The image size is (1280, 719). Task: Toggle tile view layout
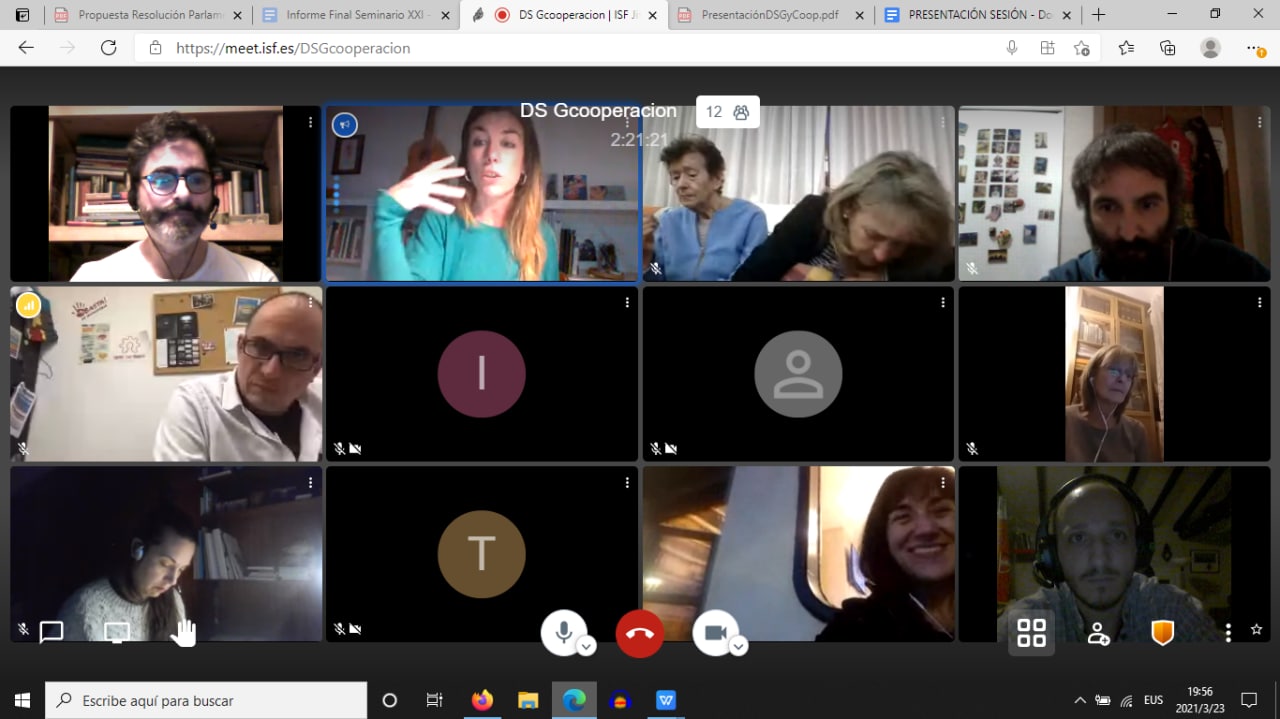1031,633
